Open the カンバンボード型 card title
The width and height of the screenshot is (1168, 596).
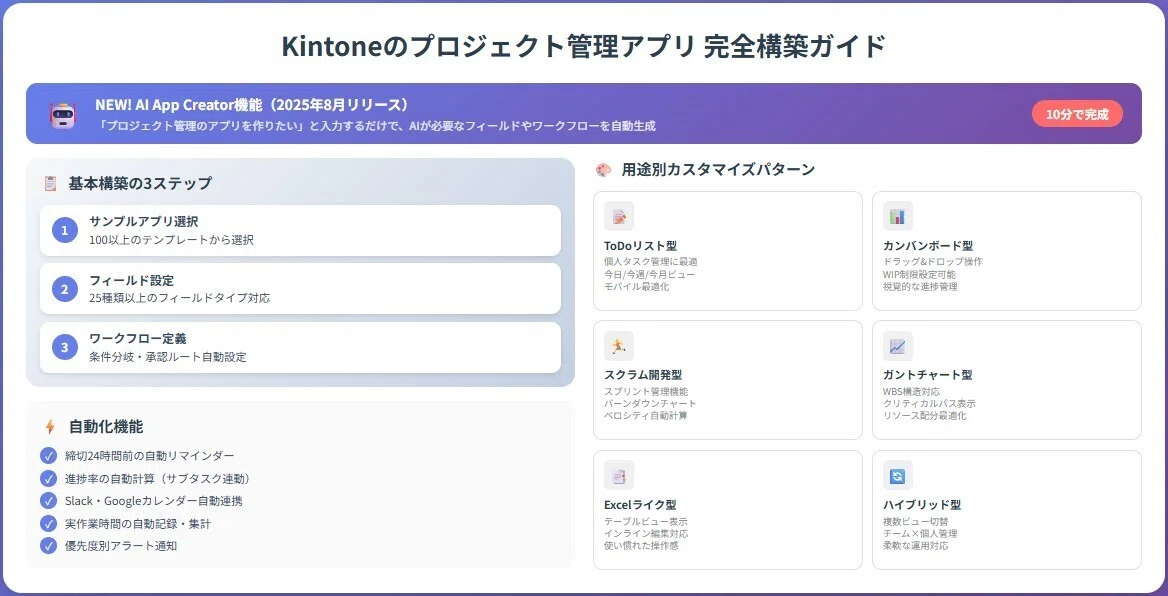[x=927, y=246]
